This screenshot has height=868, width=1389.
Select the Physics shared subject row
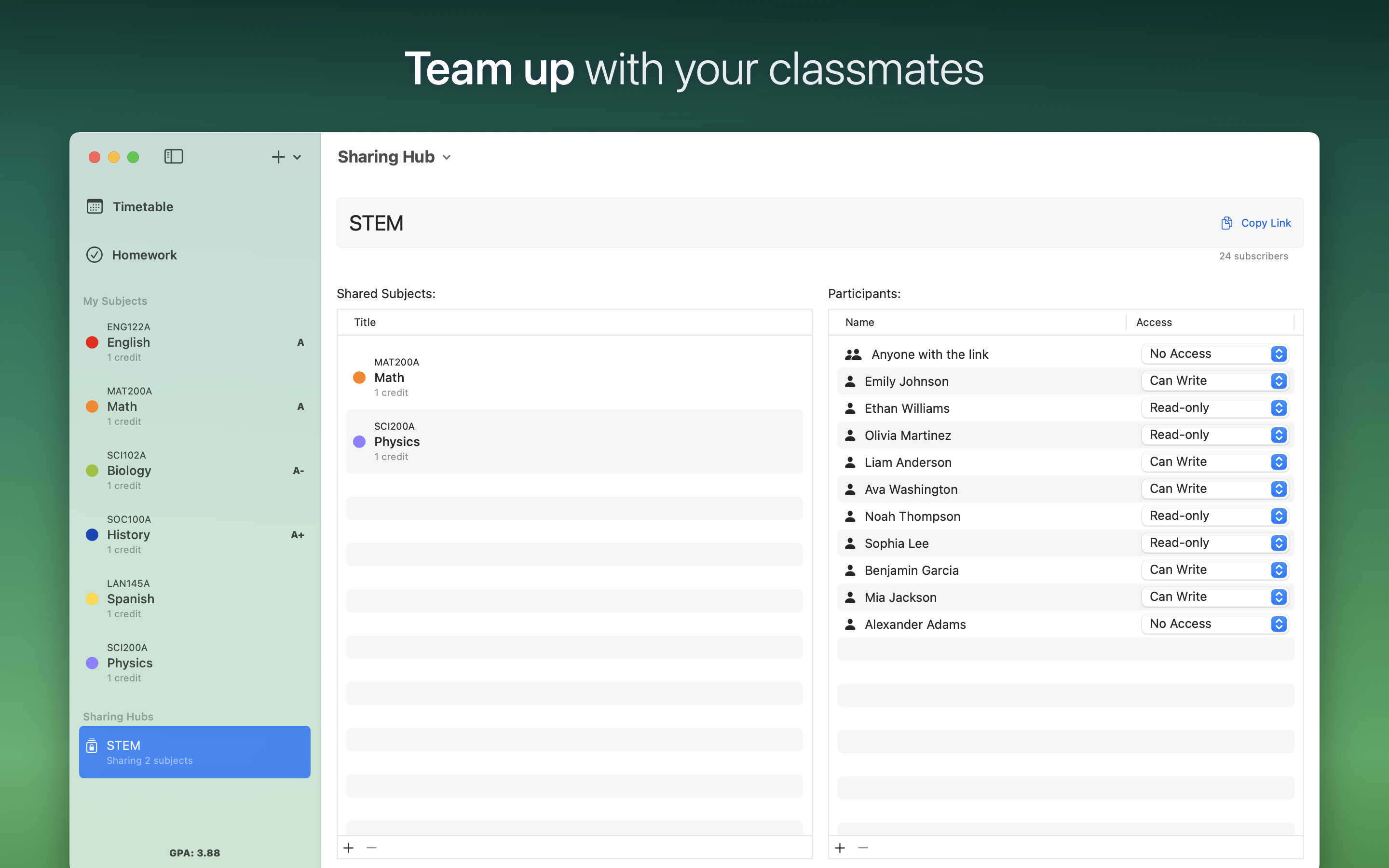pyautogui.click(x=574, y=441)
